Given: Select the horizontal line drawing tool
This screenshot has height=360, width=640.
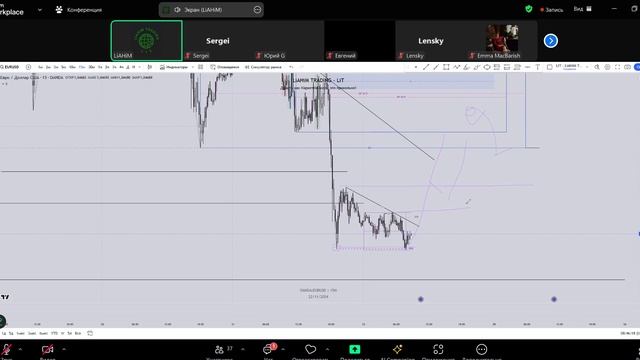Looking at the screenshot, I should coord(527,67).
